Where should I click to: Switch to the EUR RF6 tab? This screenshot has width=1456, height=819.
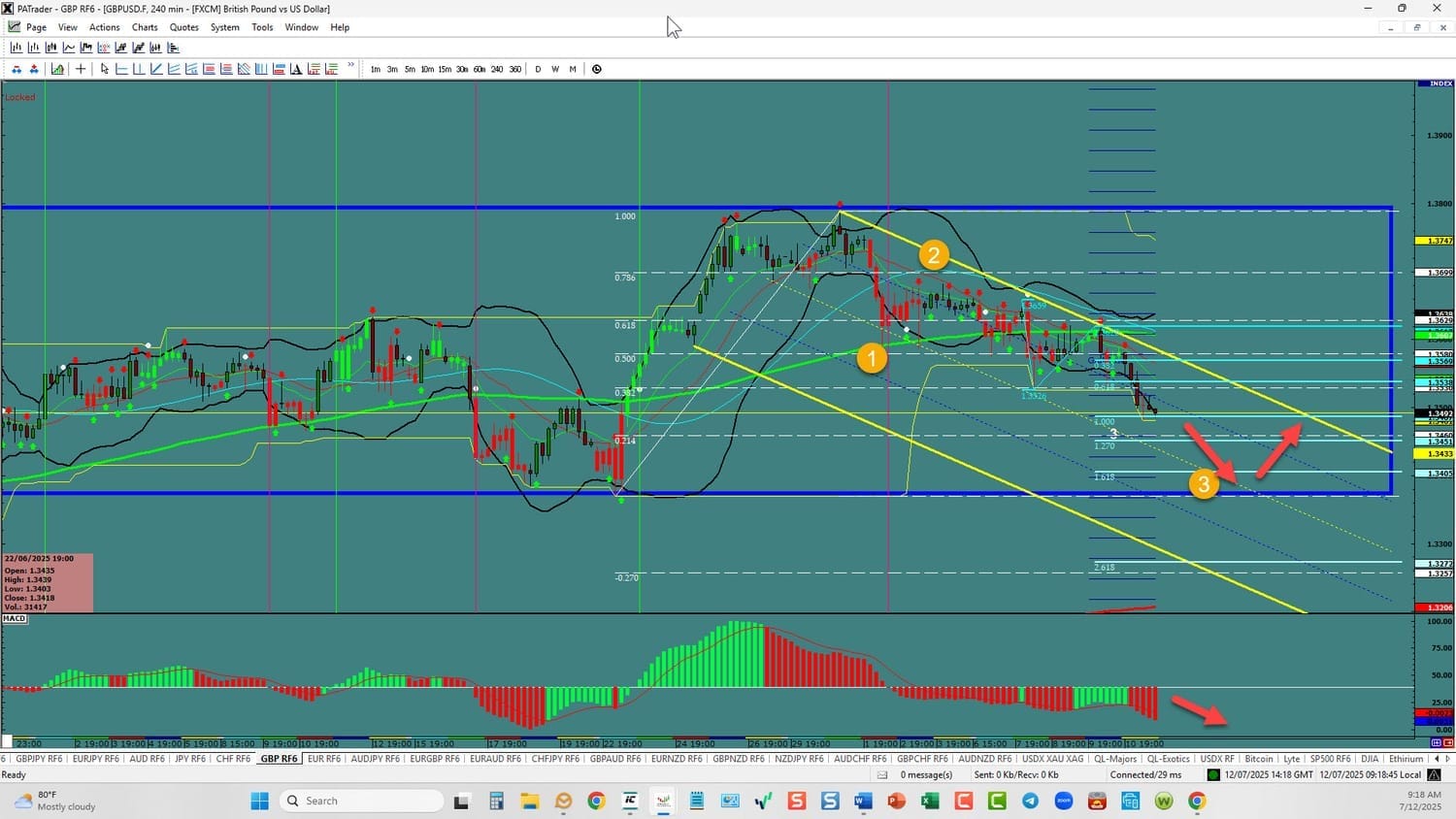[324, 759]
